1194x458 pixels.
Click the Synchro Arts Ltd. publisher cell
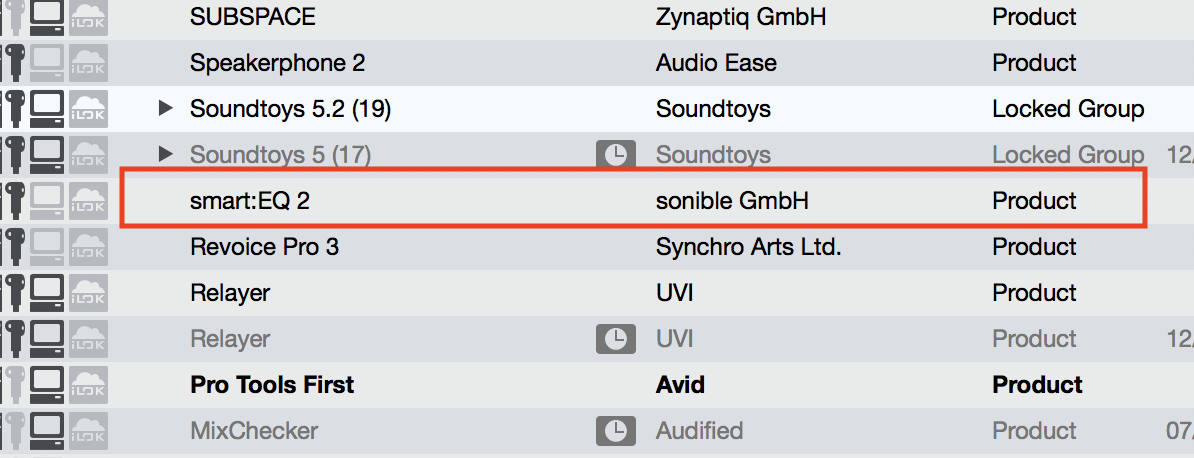pyautogui.click(x=748, y=247)
